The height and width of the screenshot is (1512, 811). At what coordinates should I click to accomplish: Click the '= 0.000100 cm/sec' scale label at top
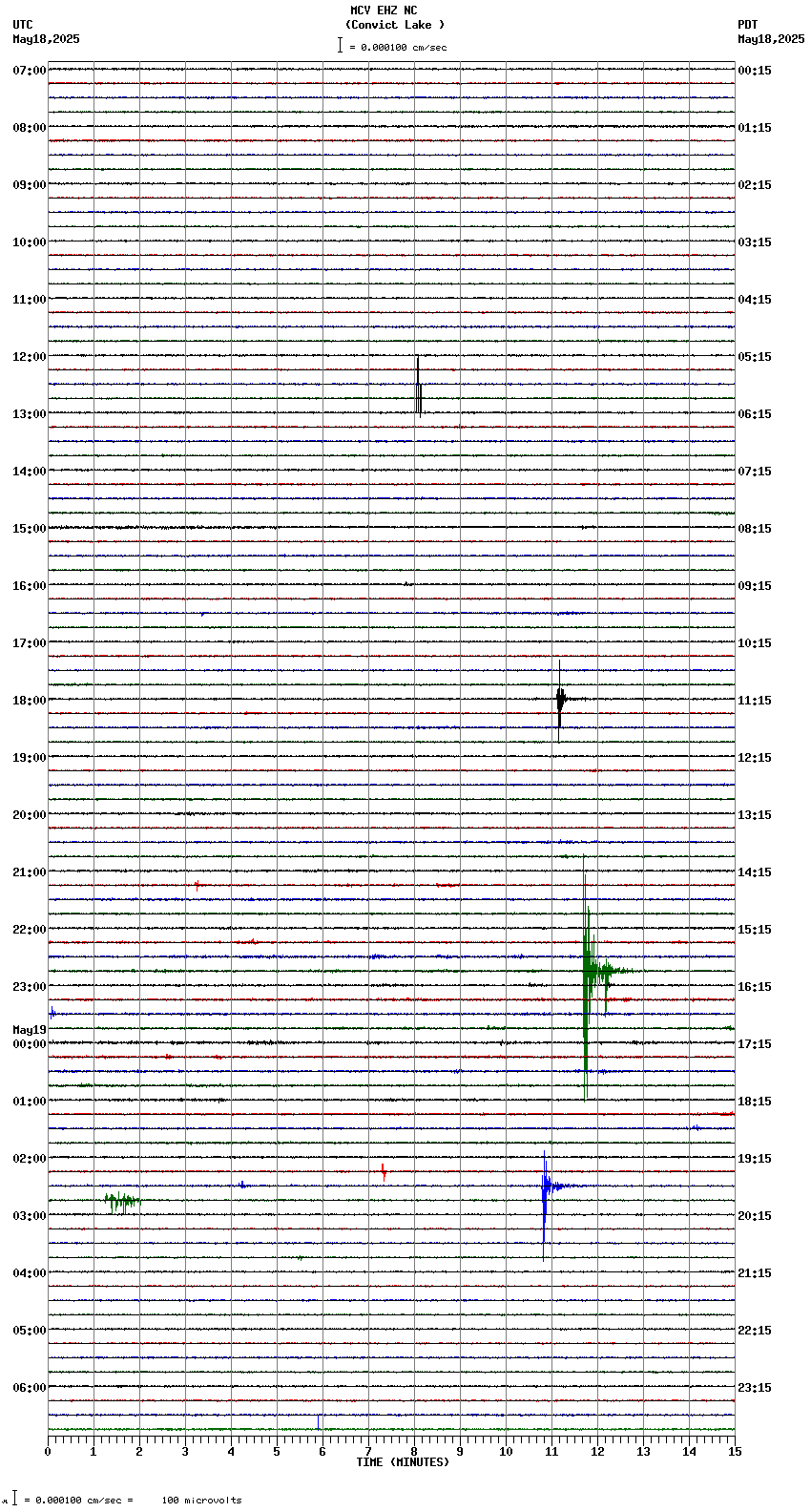[398, 47]
